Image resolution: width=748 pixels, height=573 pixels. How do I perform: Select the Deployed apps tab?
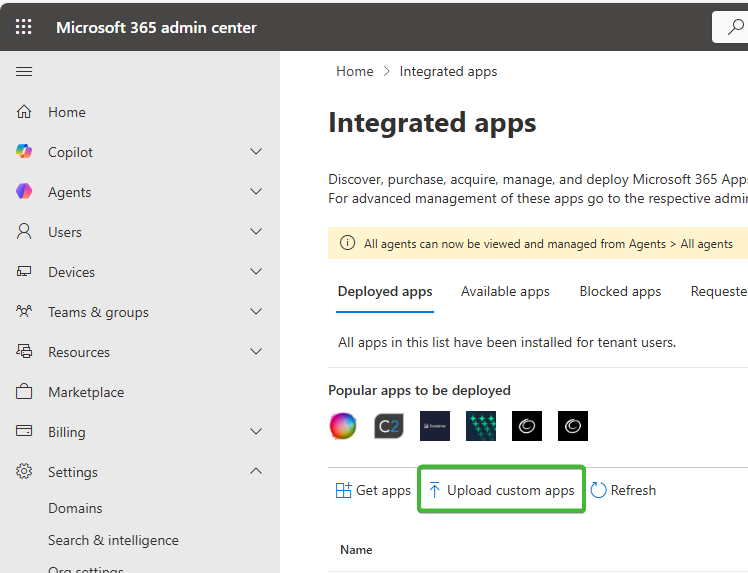coord(385,292)
